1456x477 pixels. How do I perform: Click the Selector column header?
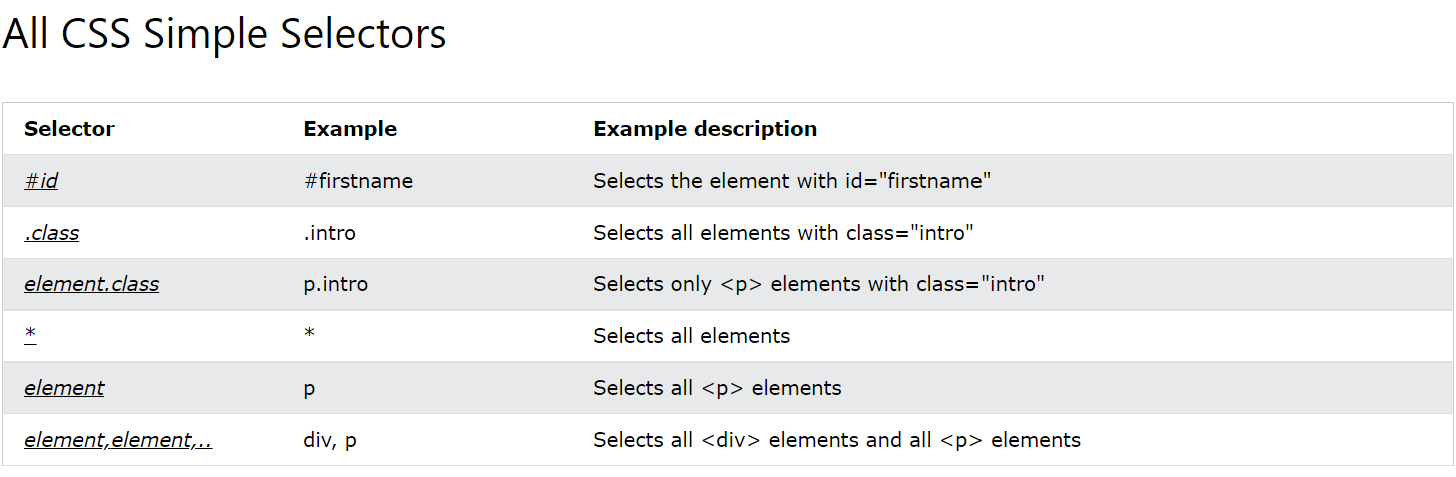pyautogui.click(x=69, y=129)
